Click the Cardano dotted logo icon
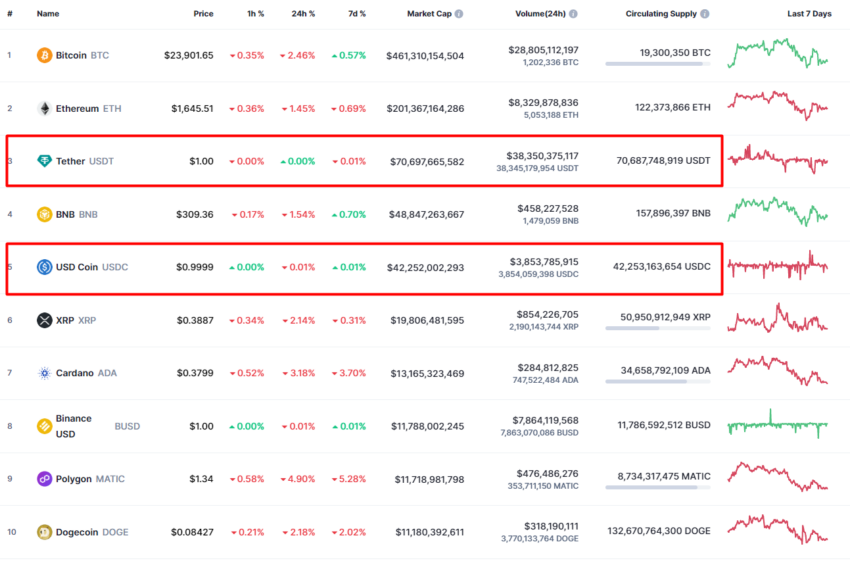The height and width of the screenshot is (567, 850). pos(44,373)
